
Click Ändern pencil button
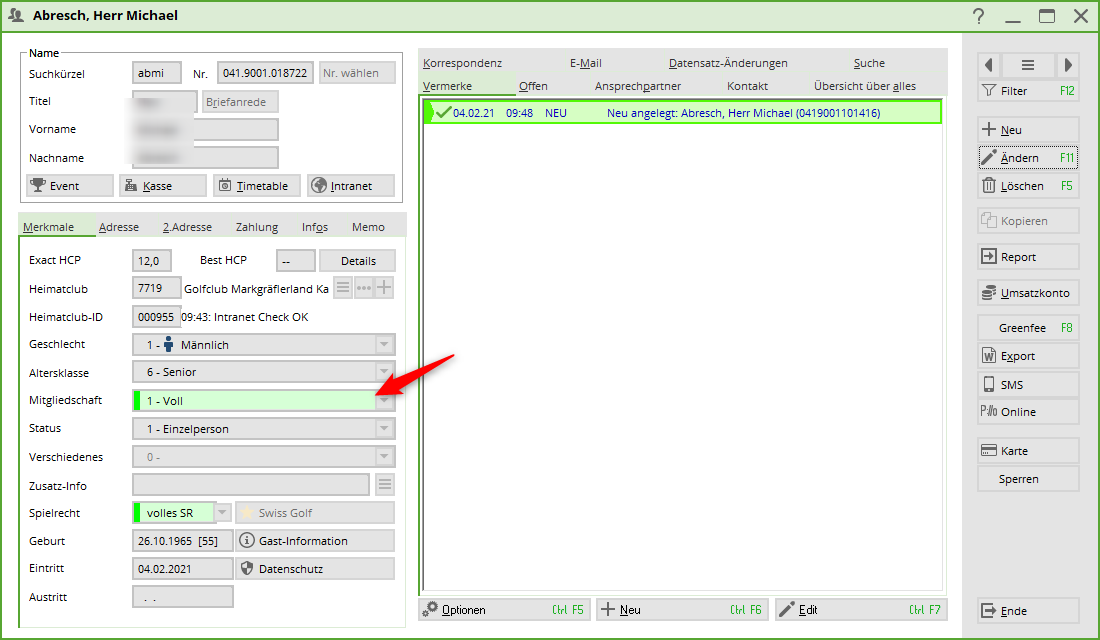(1028, 158)
